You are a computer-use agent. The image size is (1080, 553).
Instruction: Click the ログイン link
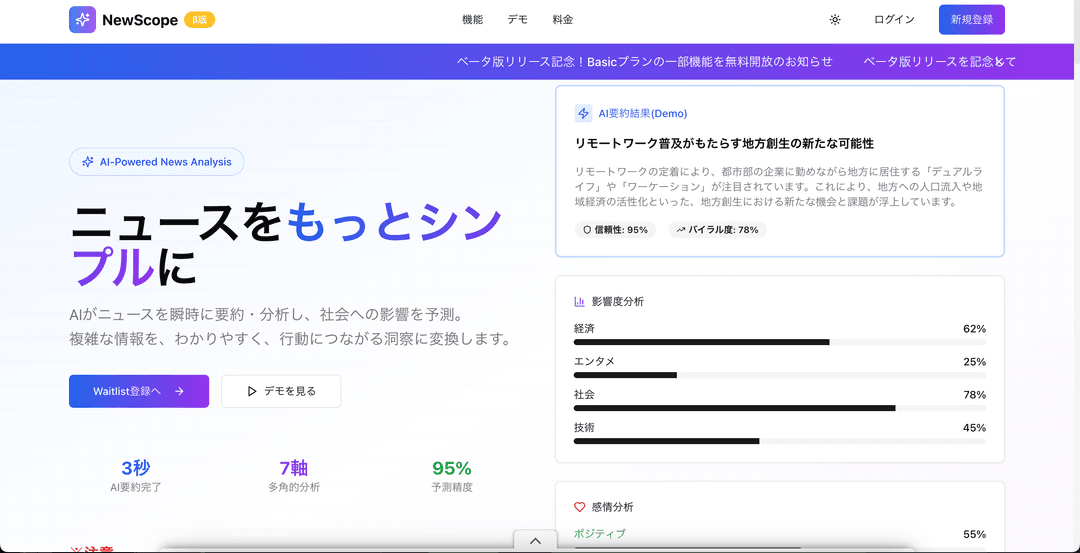[894, 20]
